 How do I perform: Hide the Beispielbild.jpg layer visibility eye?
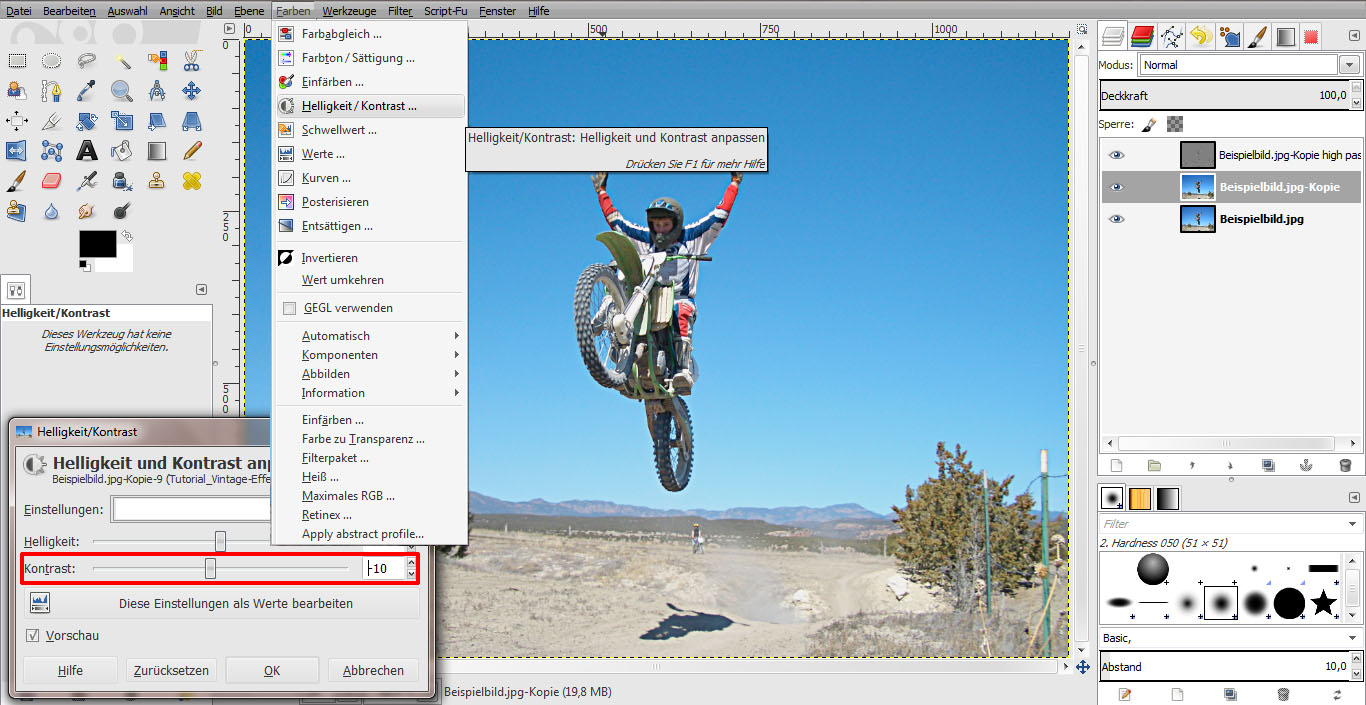[1116, 218]
